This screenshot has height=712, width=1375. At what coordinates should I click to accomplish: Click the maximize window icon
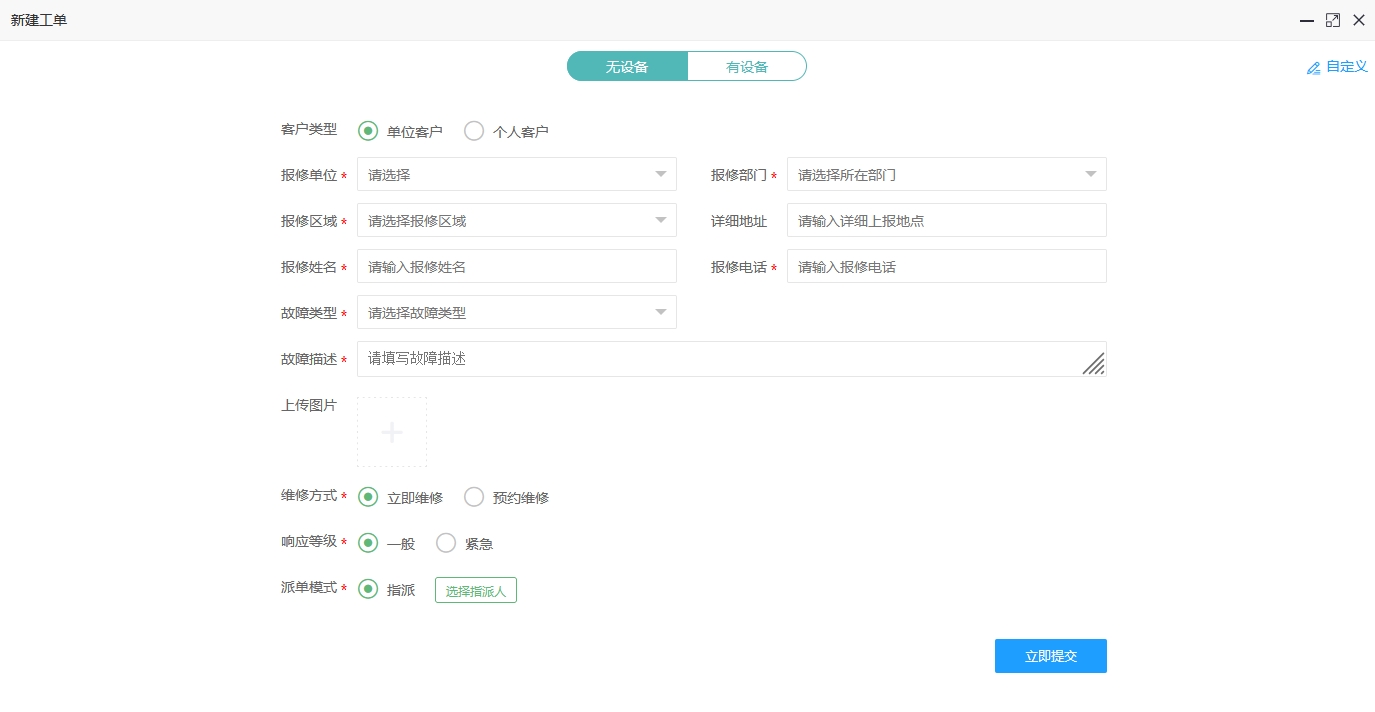pos(1332,20)
